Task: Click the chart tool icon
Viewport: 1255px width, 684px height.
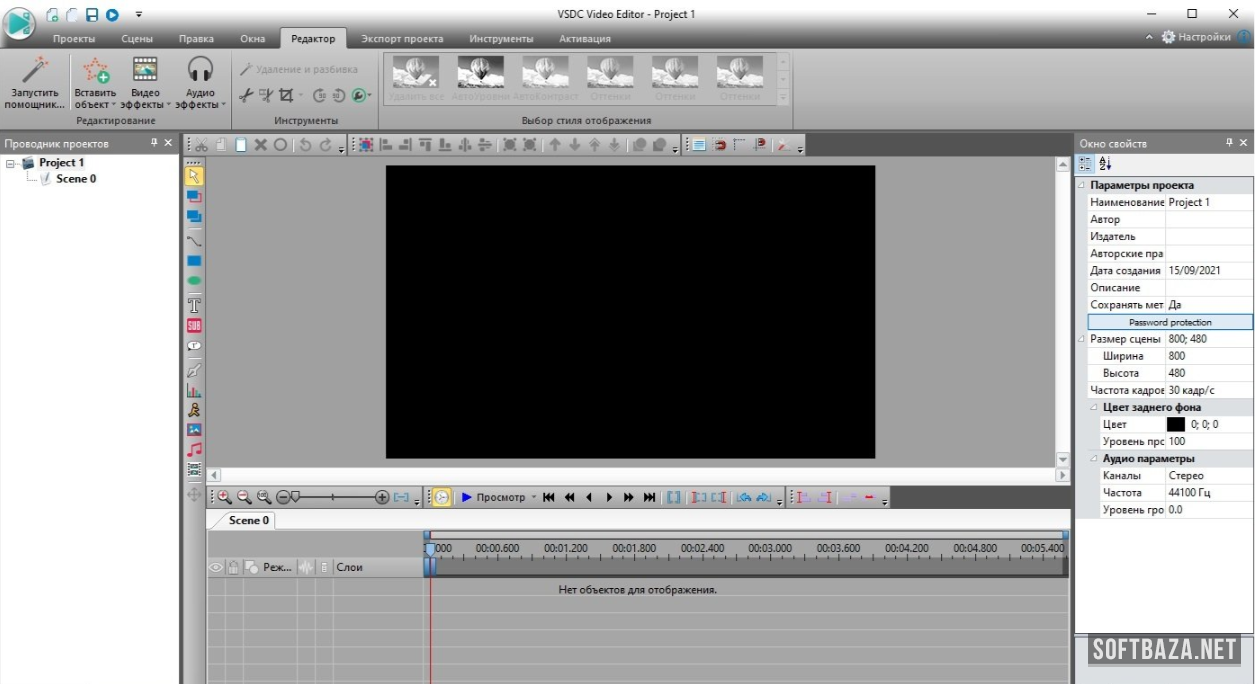Action: (194, 390)
